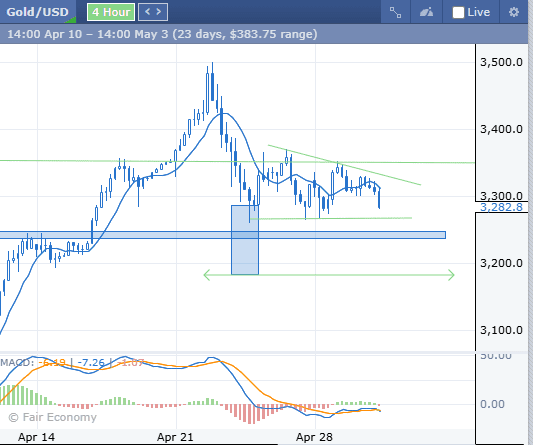Change the 4 Hour timeframe

pyautogui.click(x=111, y=12)
